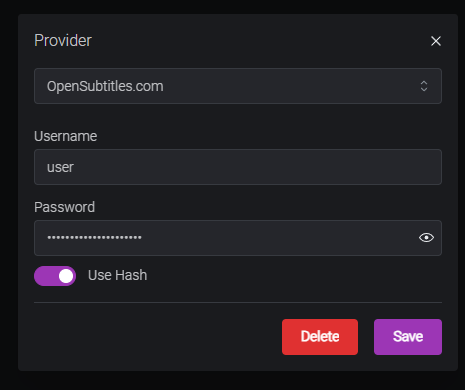
Task: Open the OpenSubtitles.com provider dropdown
Action: (238, 86)
